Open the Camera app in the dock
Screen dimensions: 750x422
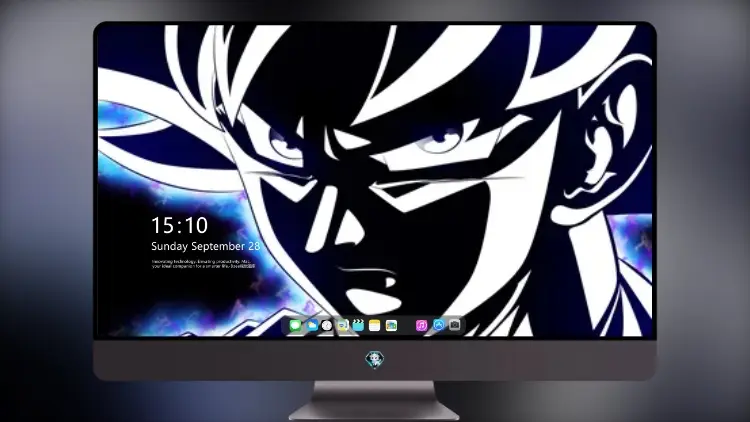pos(454,325)
